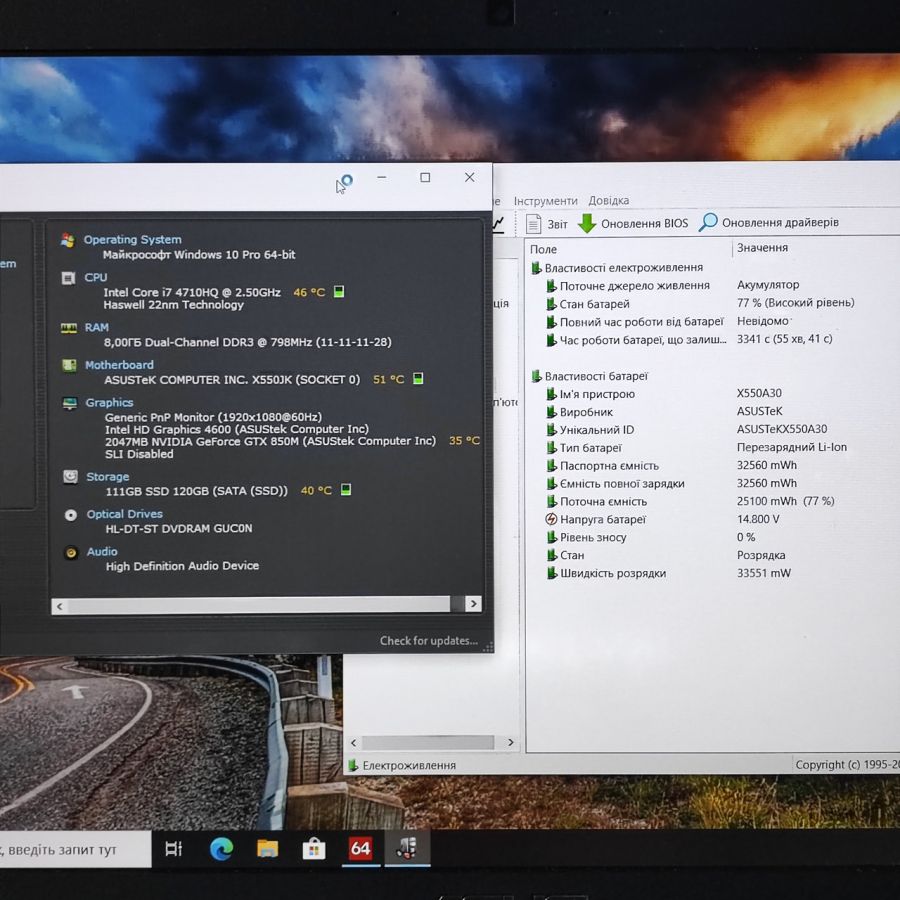900x900 pixels.
Task: Open File Explorer from the taskbar
Action: [x=267, y=849]
